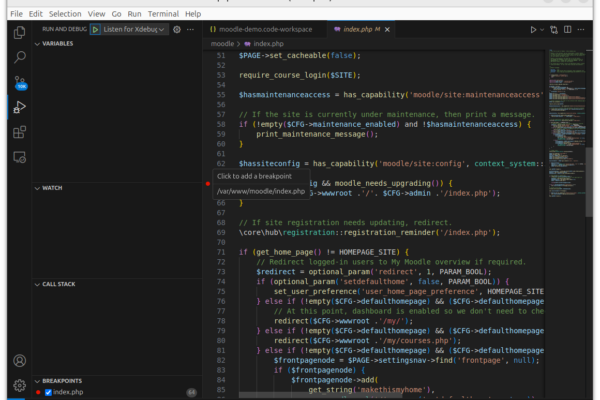Click moodle in the breadcrumb path
Screen dimensions: 600x400
222,44
